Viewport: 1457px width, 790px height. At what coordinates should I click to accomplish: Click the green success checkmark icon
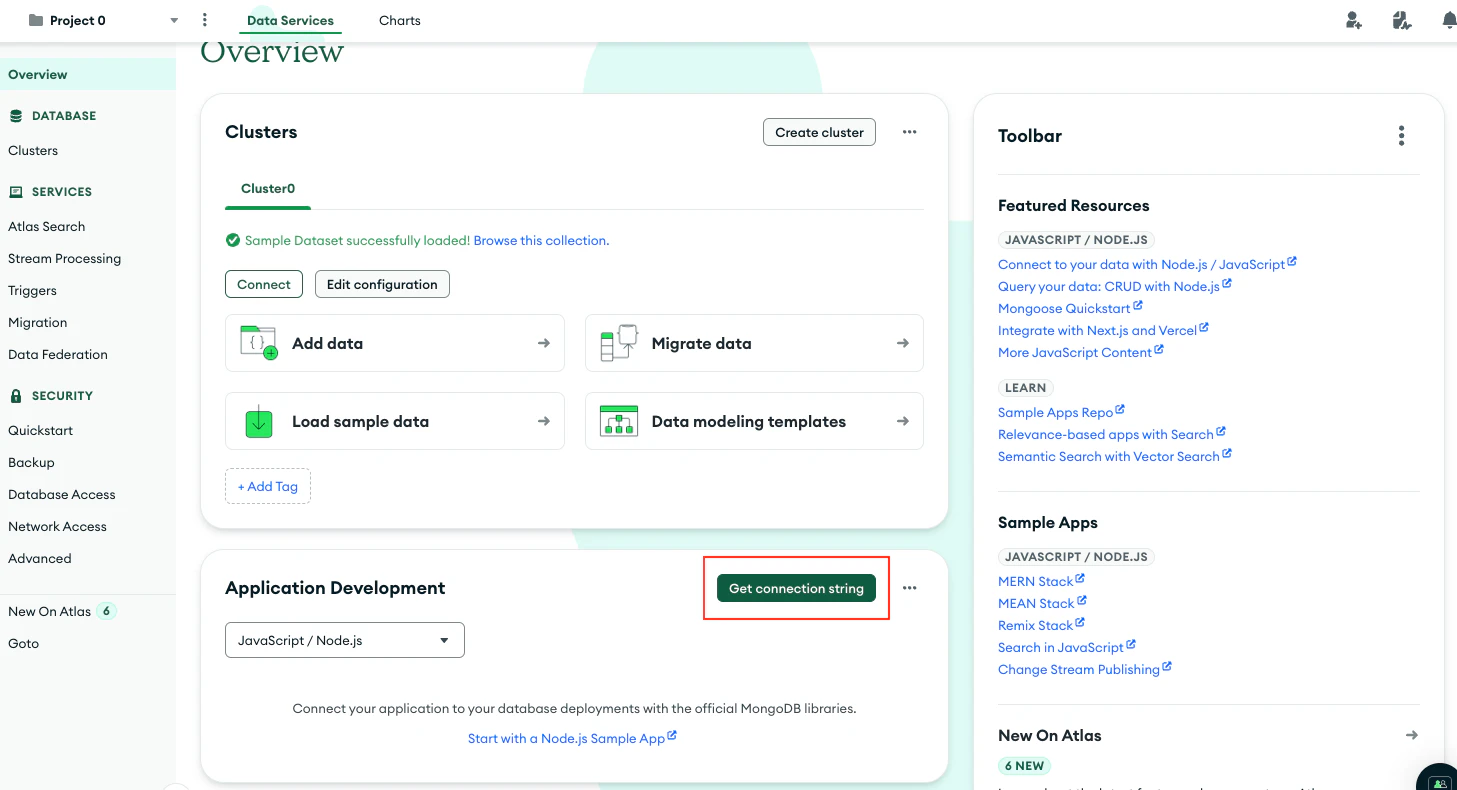(x=233, y=240)
